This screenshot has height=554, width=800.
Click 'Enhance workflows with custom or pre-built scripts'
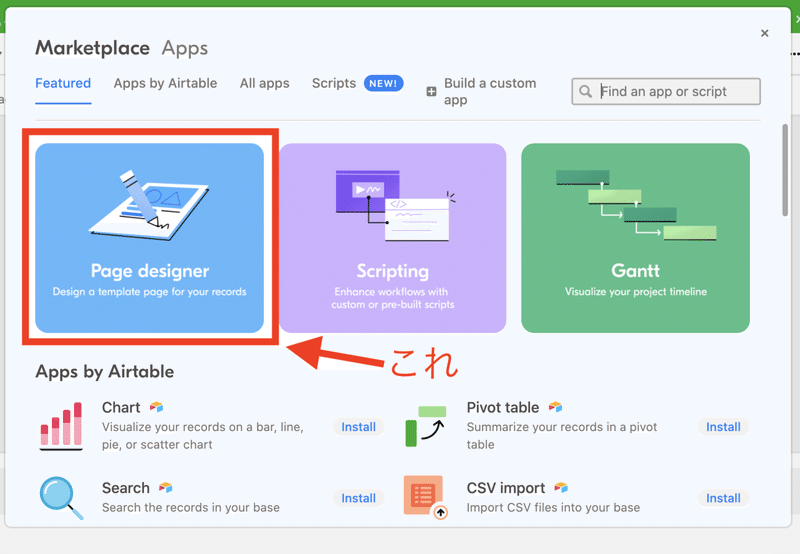click(392, 298)
